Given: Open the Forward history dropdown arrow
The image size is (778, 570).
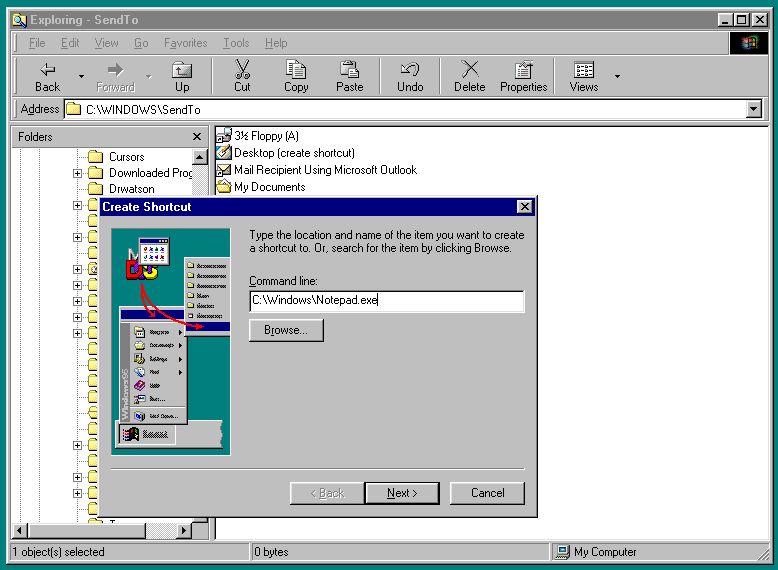Looking at the screenshot, I should point(148,76).
